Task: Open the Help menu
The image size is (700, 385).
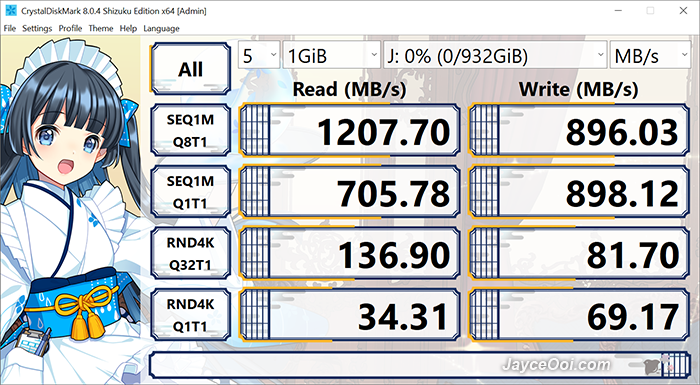Action: (x=128, y=28)
